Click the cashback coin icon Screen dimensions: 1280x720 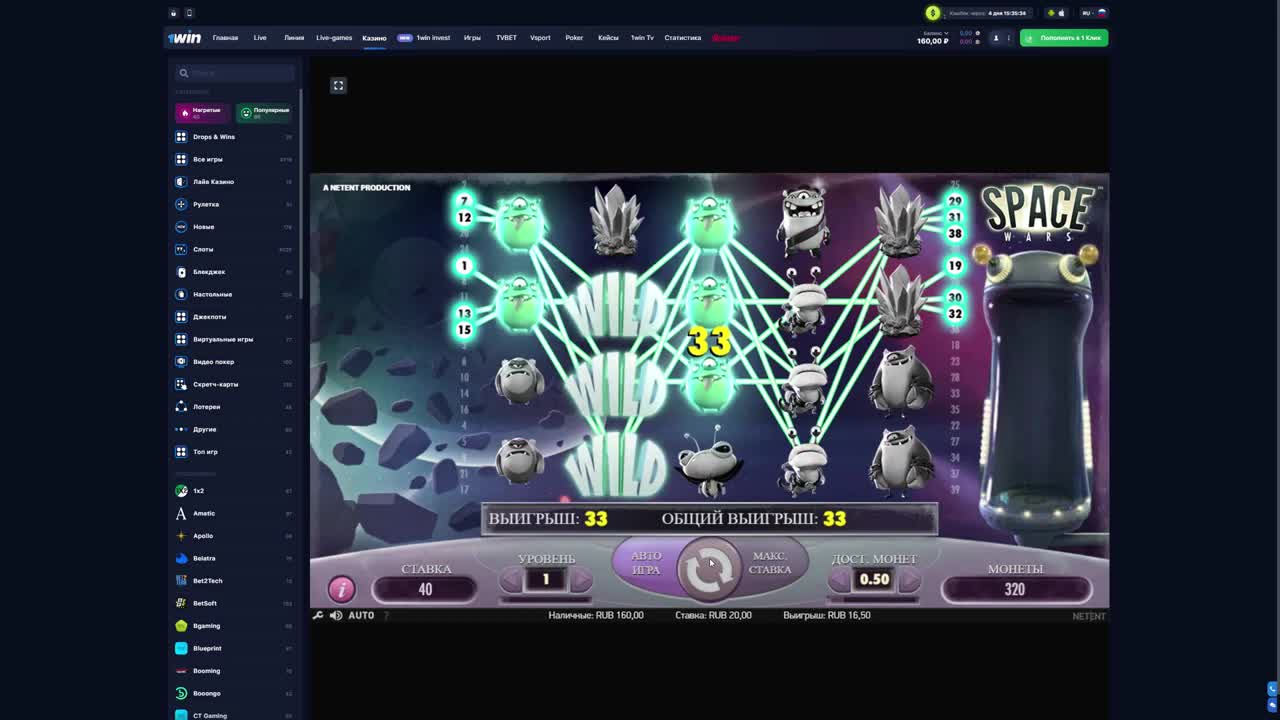click(933, 13)
